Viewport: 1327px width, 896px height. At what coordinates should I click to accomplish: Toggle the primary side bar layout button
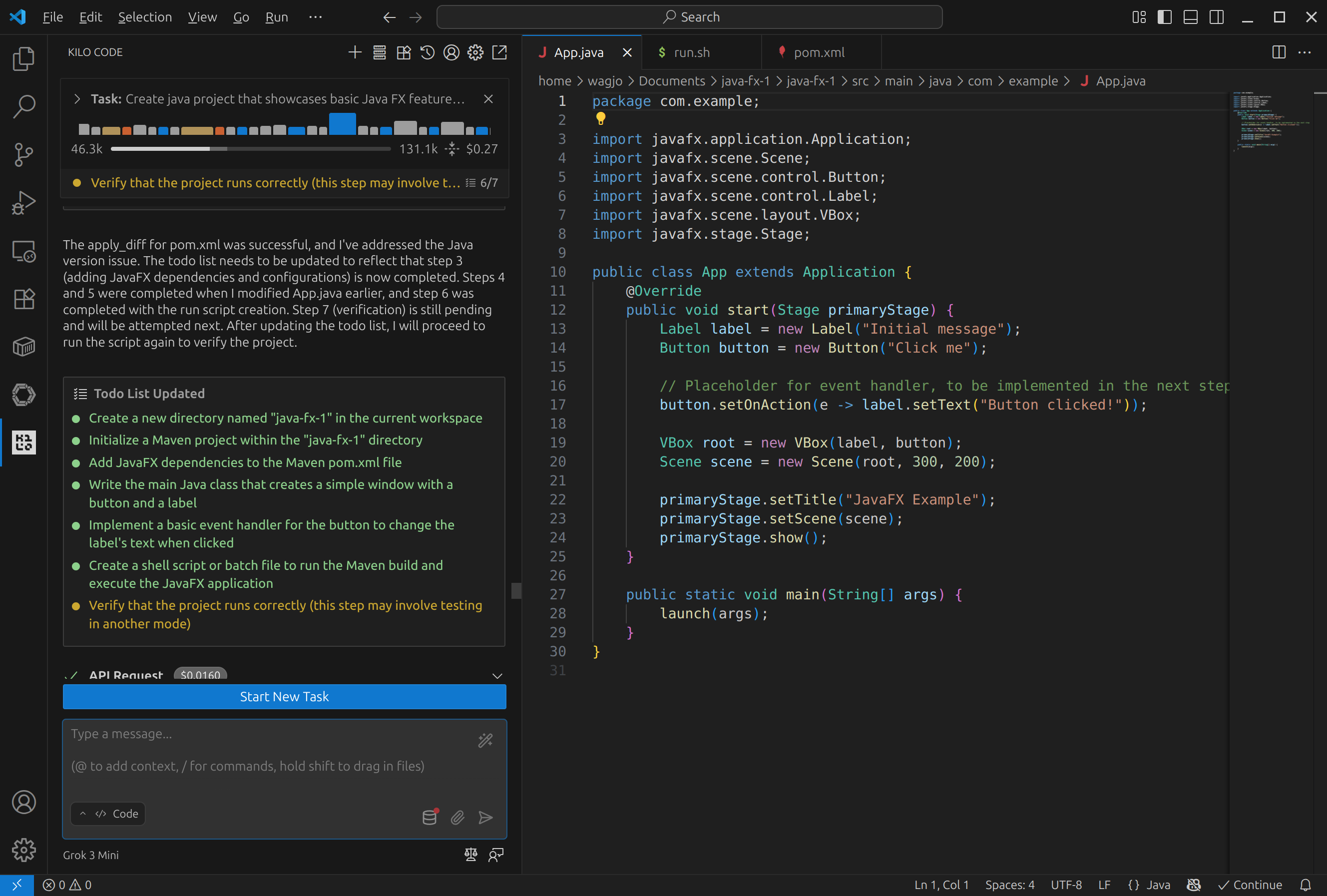click(x=1164, y=17)
